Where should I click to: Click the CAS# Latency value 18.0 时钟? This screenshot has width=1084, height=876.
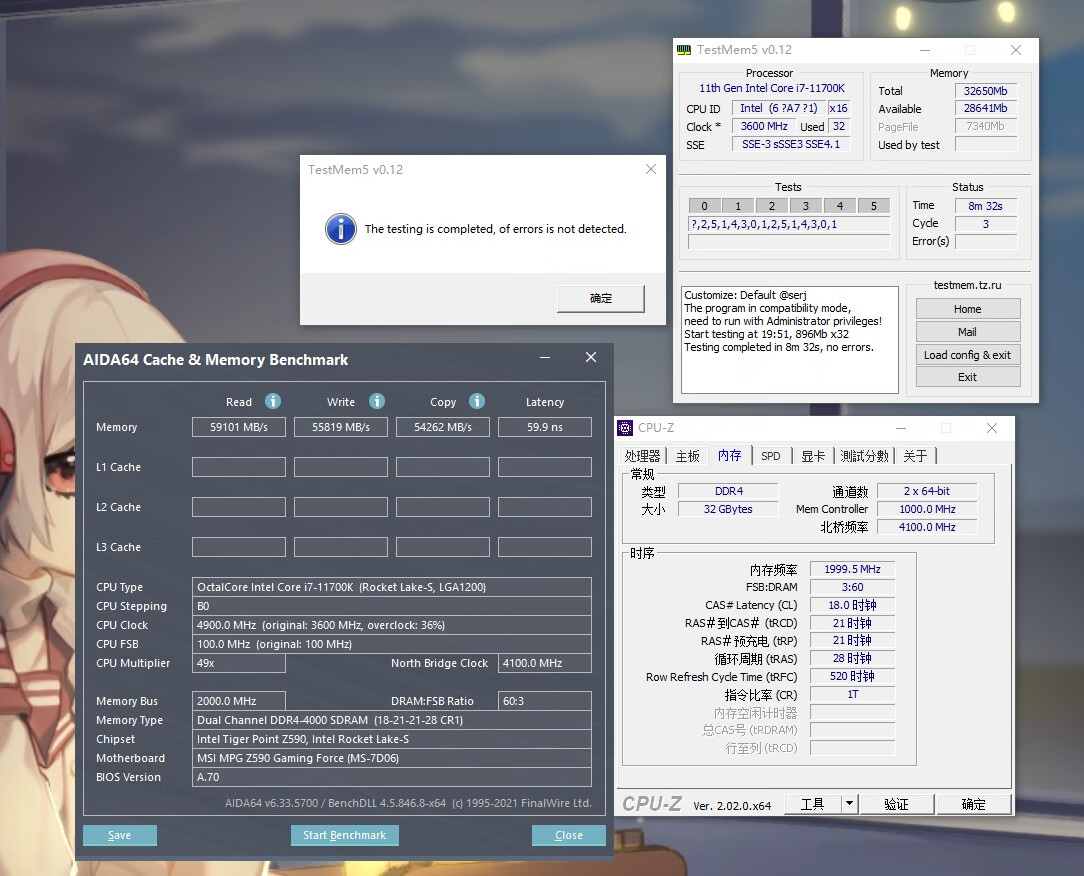tap(852, 605)
